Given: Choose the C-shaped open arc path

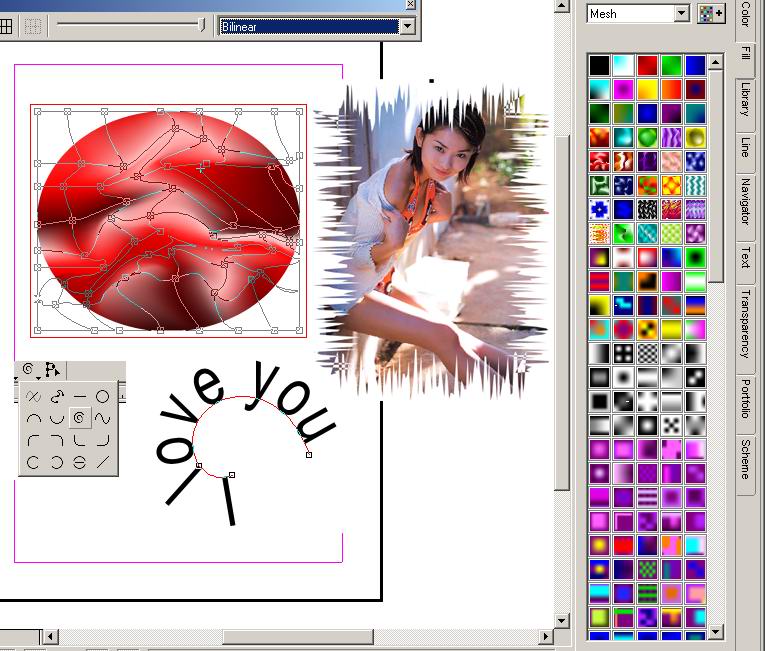Looking at the screenshot, I should point(34,462).
